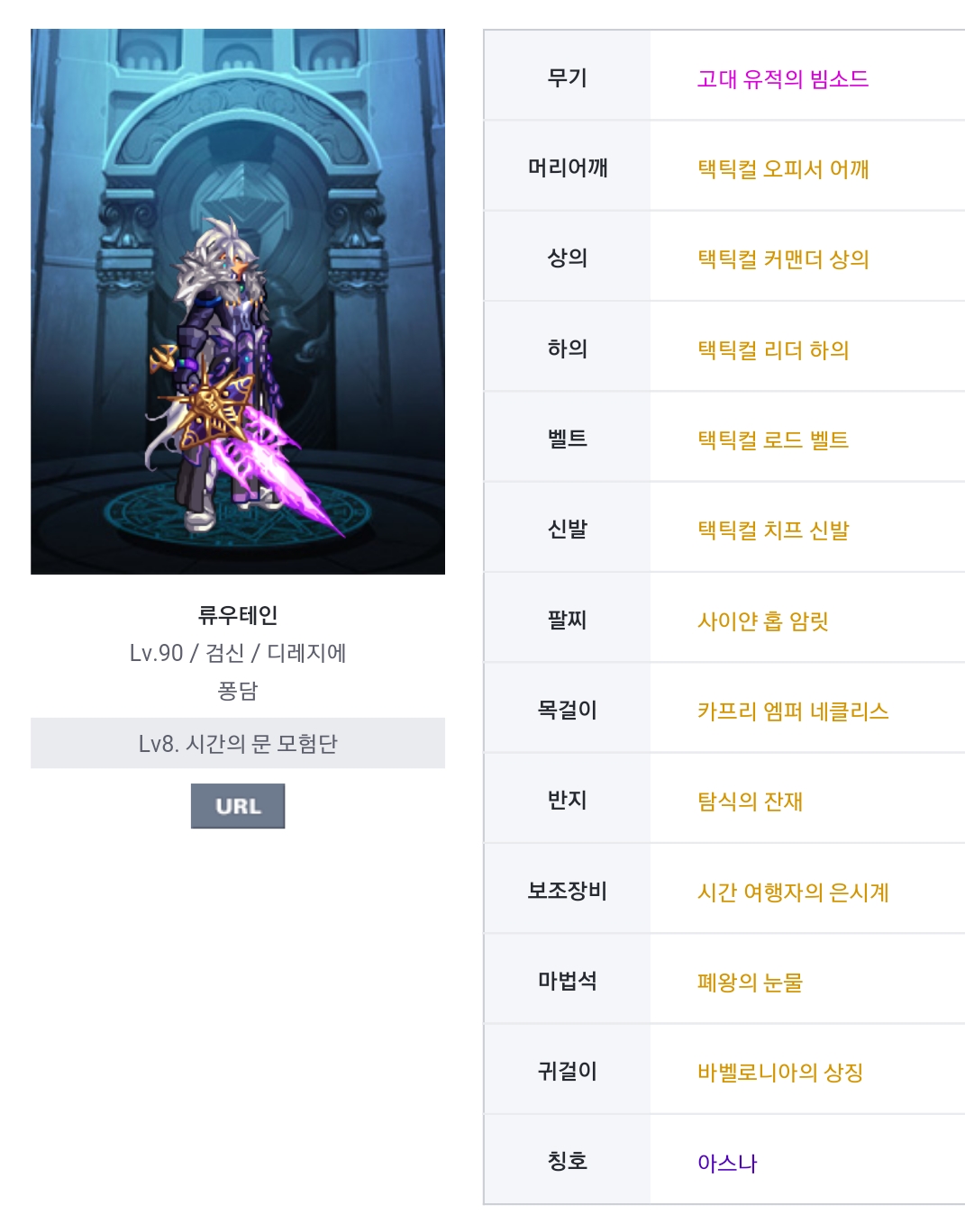Open bracelet 사이얀 홉 암릿

(x=762, y=621)
